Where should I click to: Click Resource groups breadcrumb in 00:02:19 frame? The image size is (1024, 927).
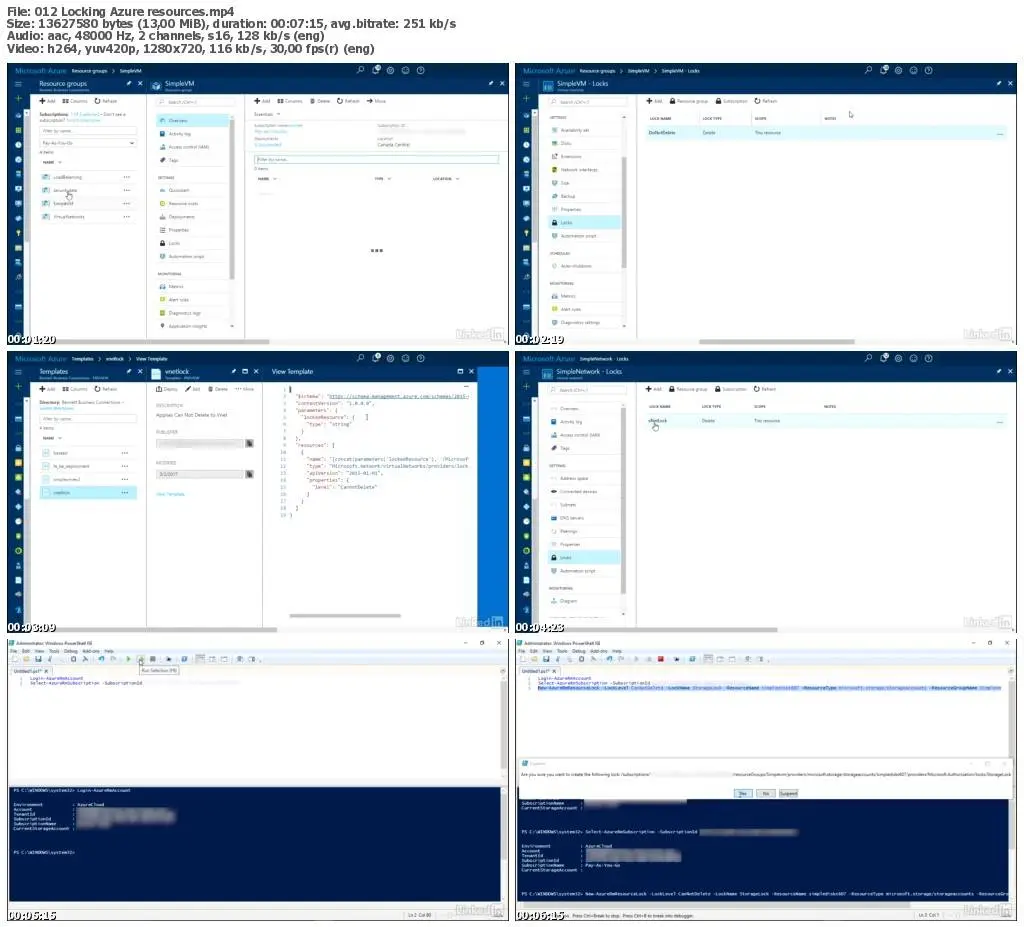(x=597, y=71)
